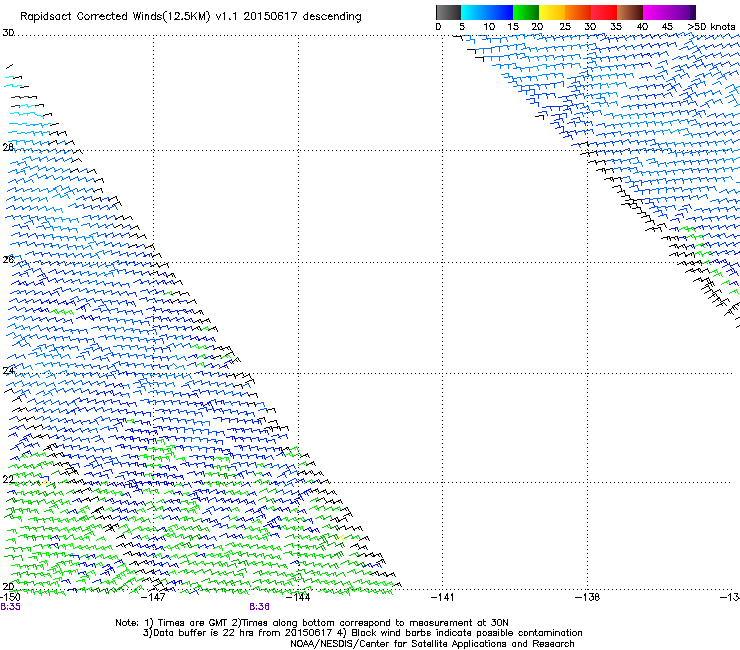Click the red 30-35 knots color segment

604,12
